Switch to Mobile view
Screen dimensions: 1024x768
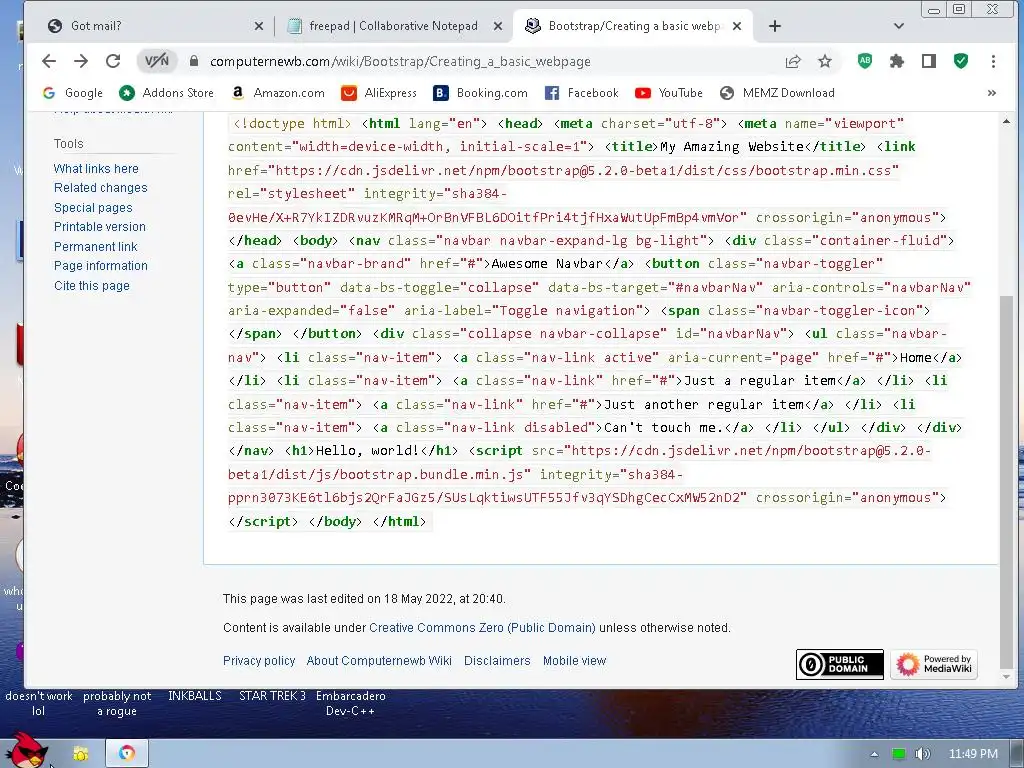tap(574, 661)
